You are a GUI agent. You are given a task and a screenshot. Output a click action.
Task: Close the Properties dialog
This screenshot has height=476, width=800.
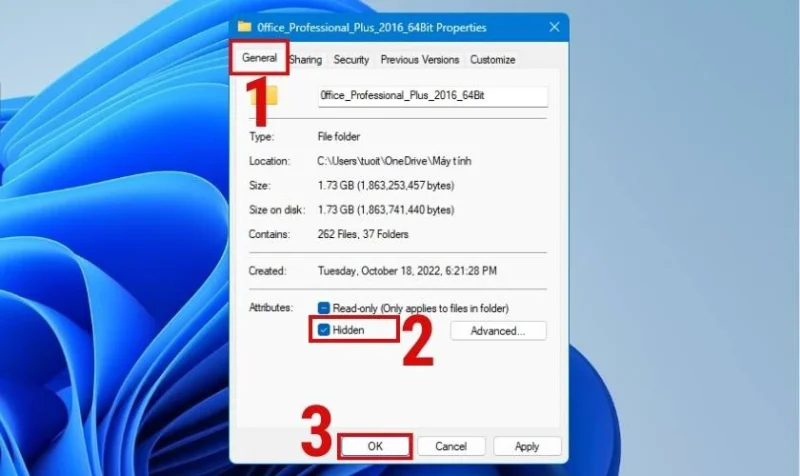pos(554,27)
